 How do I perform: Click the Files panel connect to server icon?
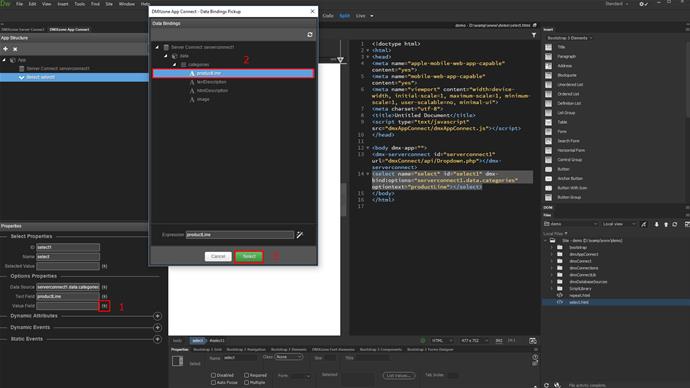click(x=644, y=224)
